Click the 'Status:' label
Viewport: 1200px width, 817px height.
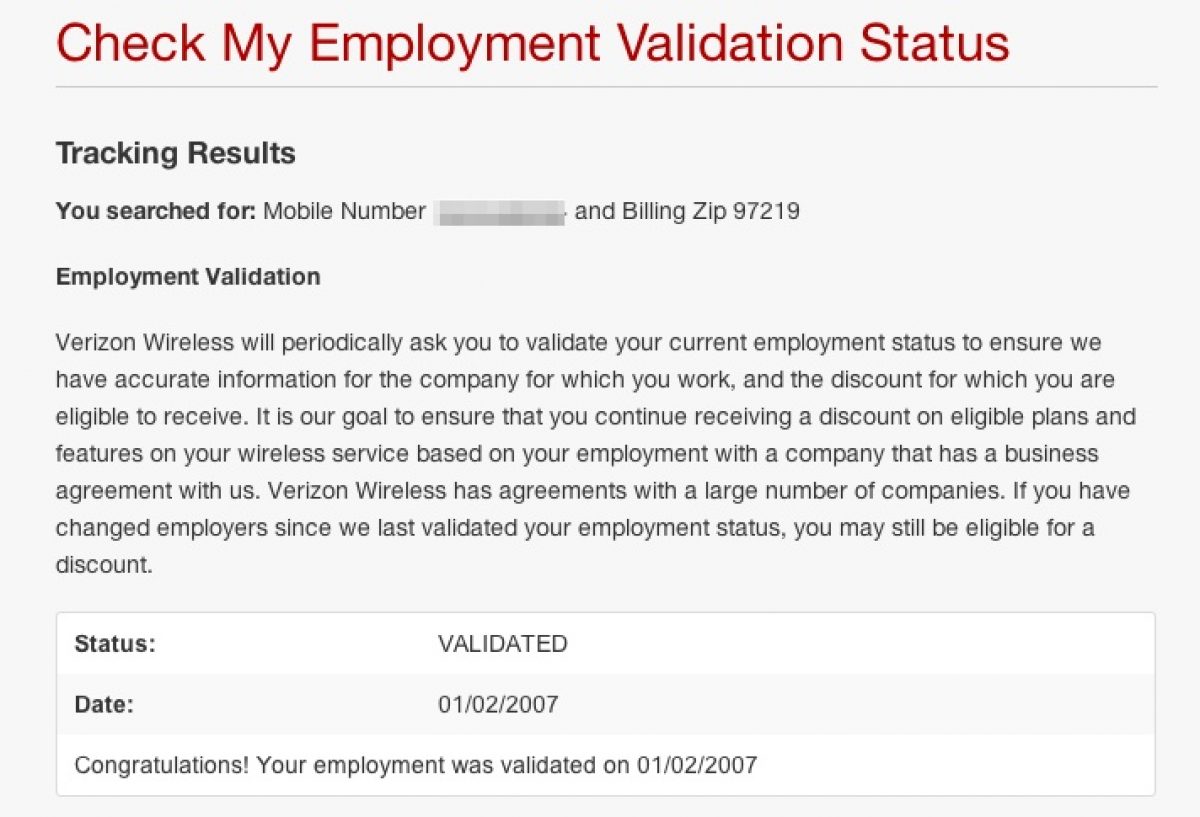click(115, 644)
